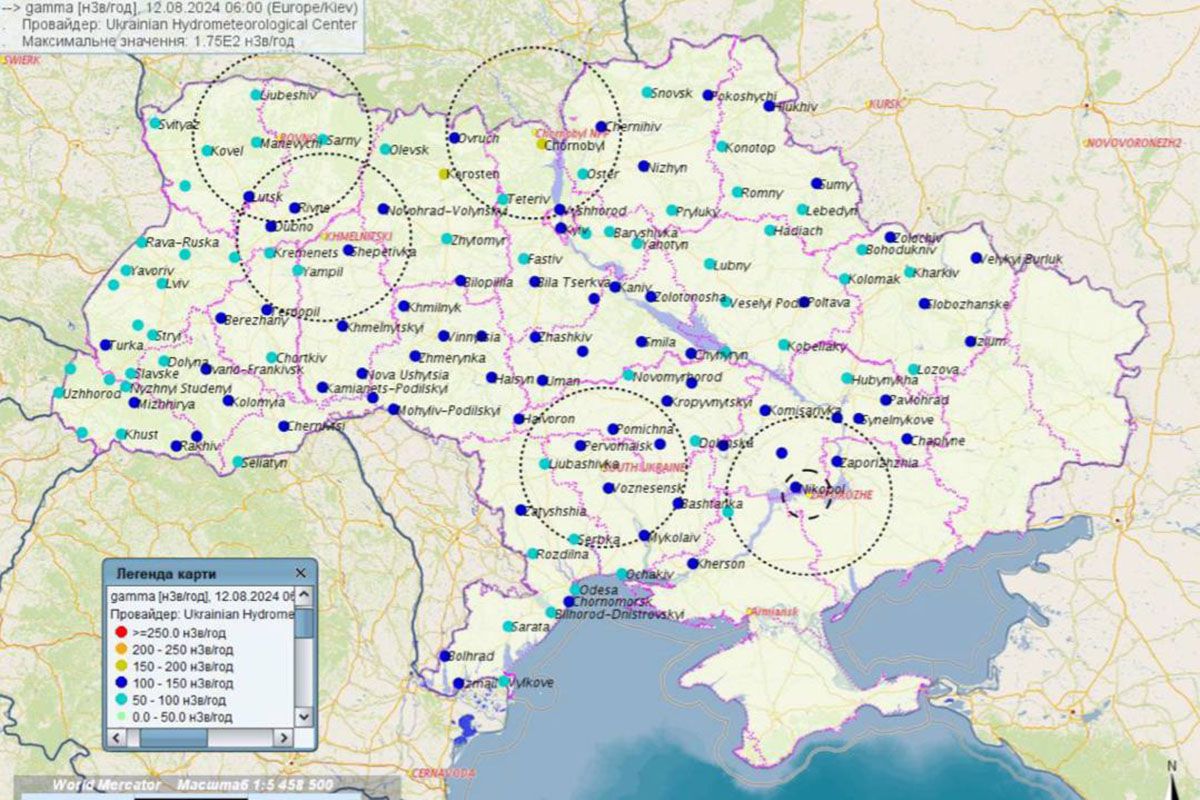Click the Zaporizhzhia station marker

[837, 462]
